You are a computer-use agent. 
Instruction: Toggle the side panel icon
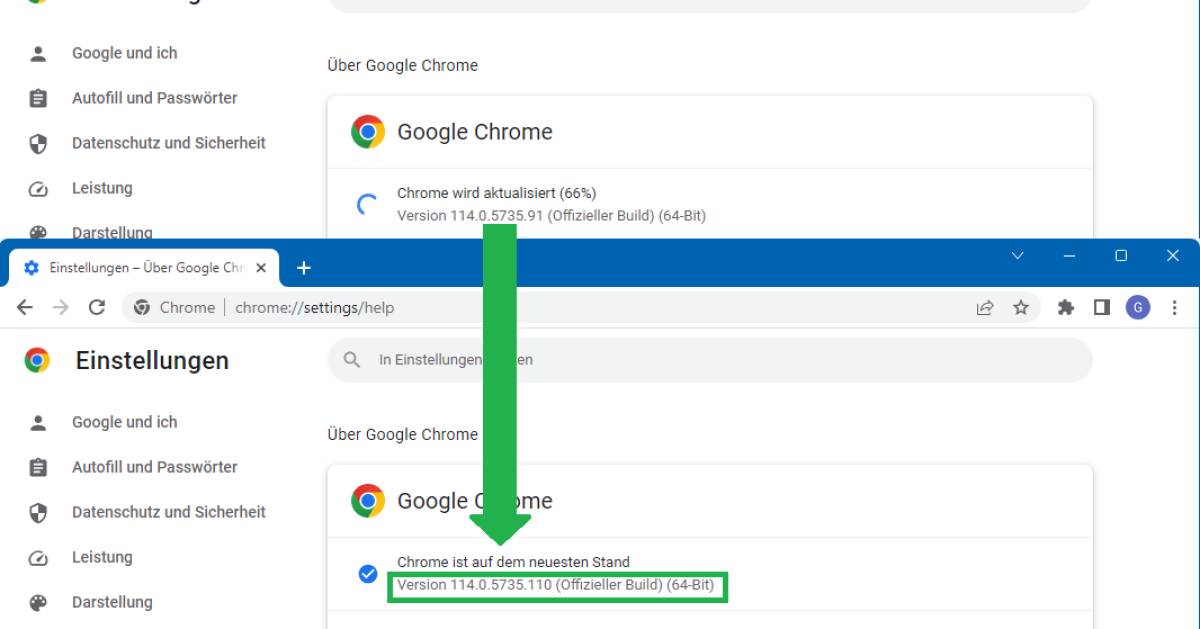point(1102,308)
